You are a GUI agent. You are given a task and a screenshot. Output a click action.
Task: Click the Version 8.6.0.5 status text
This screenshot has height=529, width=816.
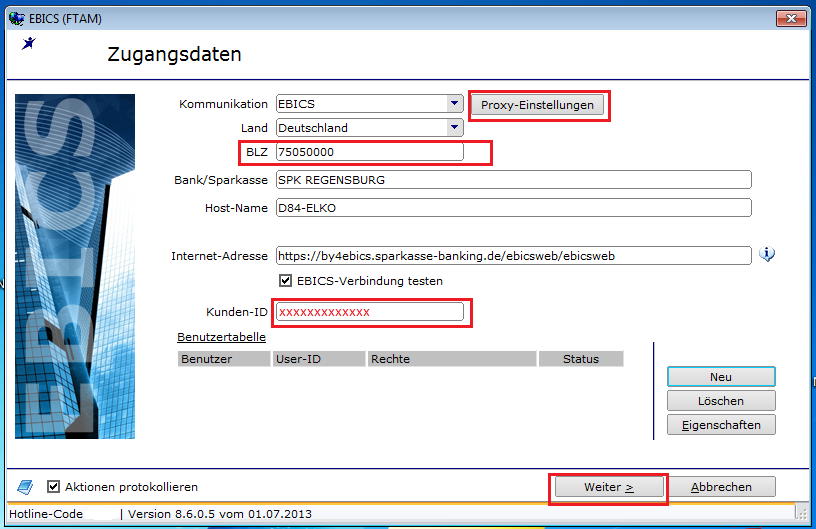click(220, 514)
